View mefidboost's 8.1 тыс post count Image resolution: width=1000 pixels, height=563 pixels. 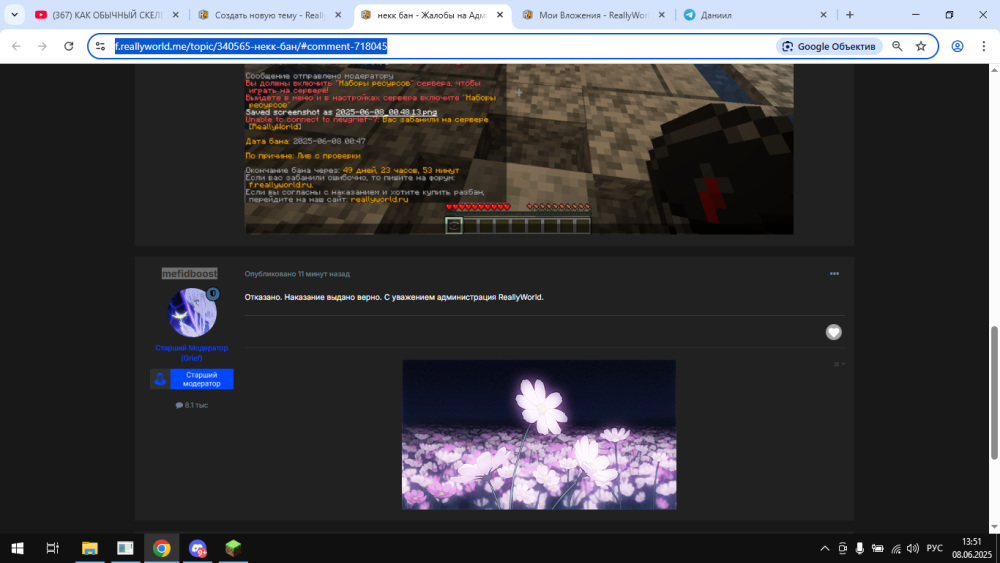pos(191,405)
